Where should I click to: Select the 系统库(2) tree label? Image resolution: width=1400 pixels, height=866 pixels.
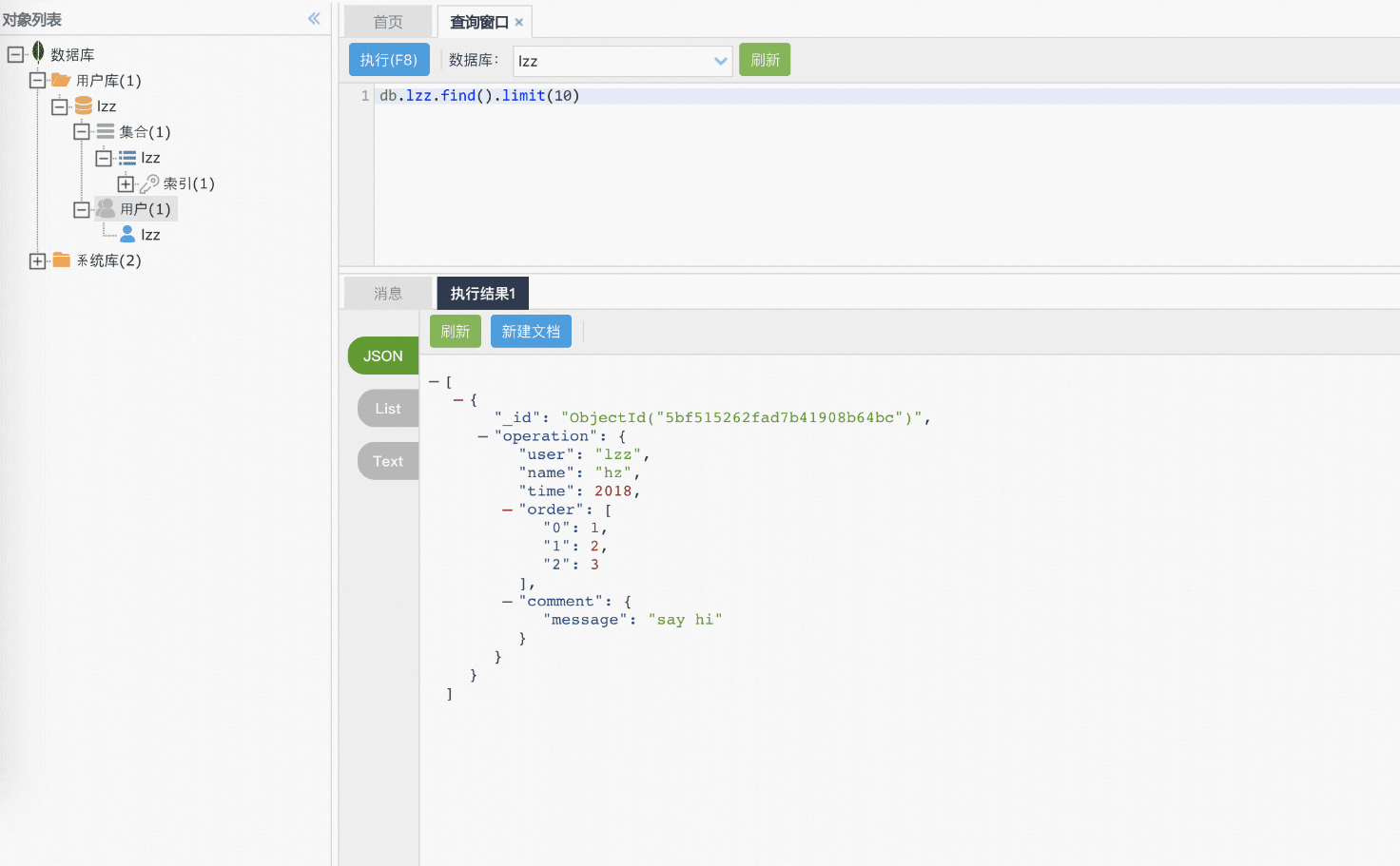point(109,260)
